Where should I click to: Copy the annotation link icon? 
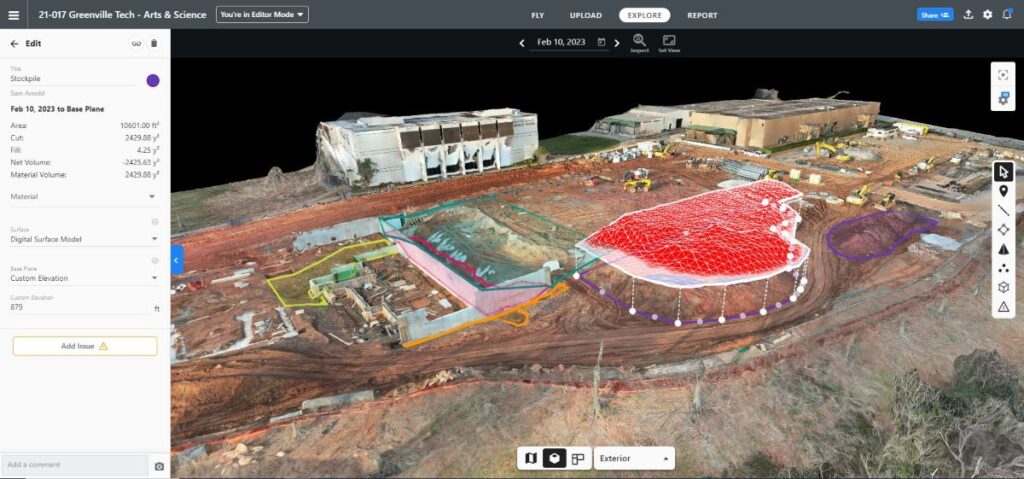click(136, 43)
